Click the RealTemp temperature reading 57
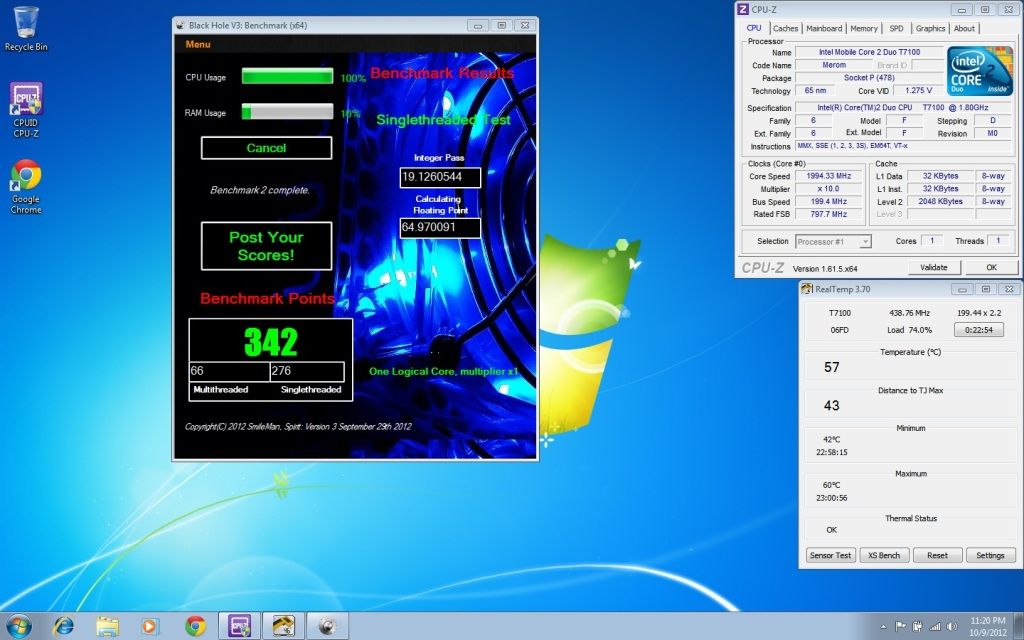This screenshot has width=1024, height=640. click(831, 367)
